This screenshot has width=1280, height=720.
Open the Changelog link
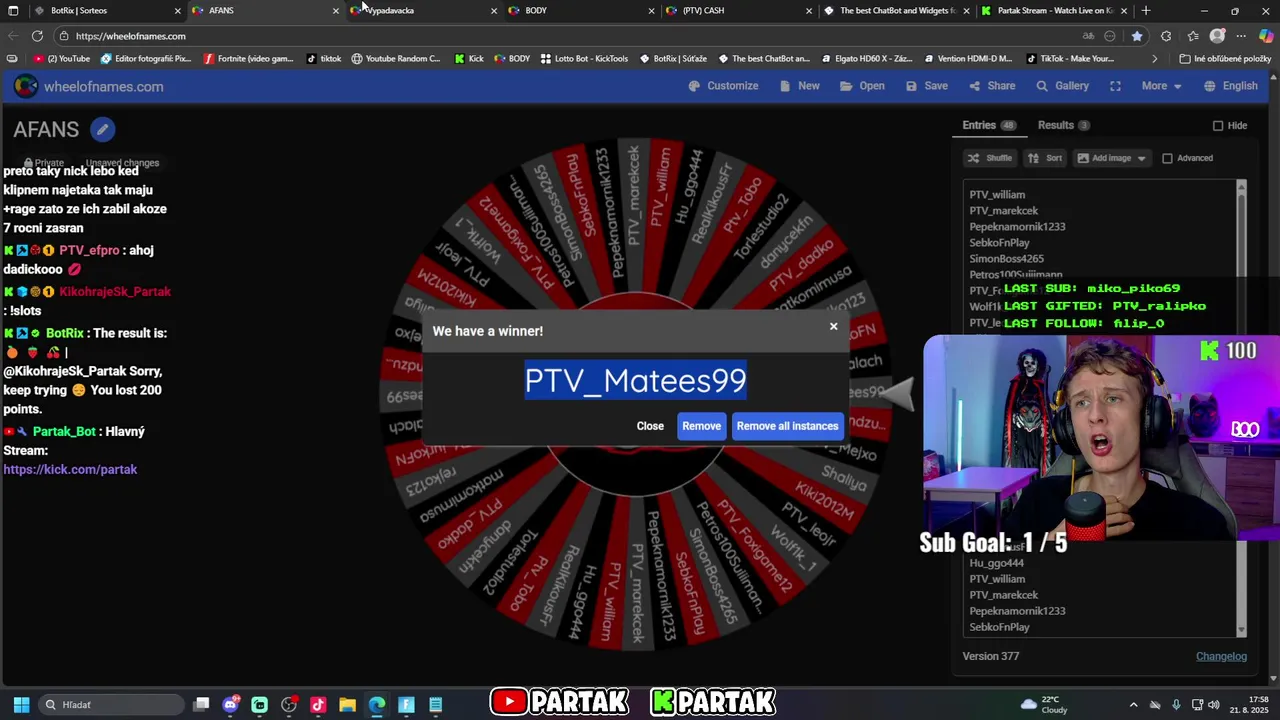pos(1221,656)
